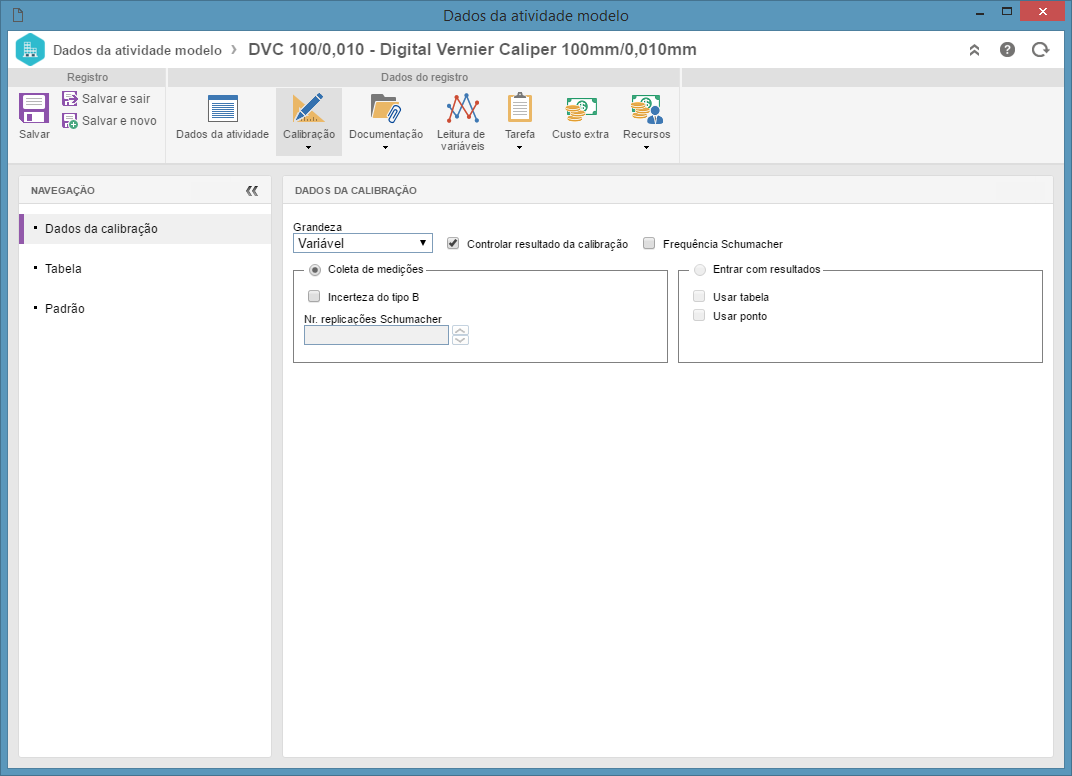Viewport: 1072px width, 776px height.
Task: Click the Salvar e novo icon
Action: point(70,120)
